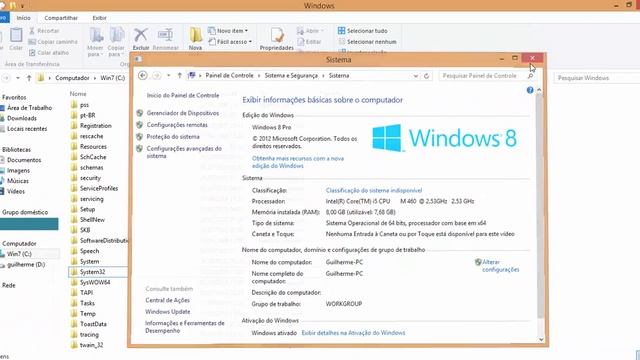640x360 pixels.
Task: Click Sistema e Segurança in breadcrumb
Action: click(x=291, y=76)
